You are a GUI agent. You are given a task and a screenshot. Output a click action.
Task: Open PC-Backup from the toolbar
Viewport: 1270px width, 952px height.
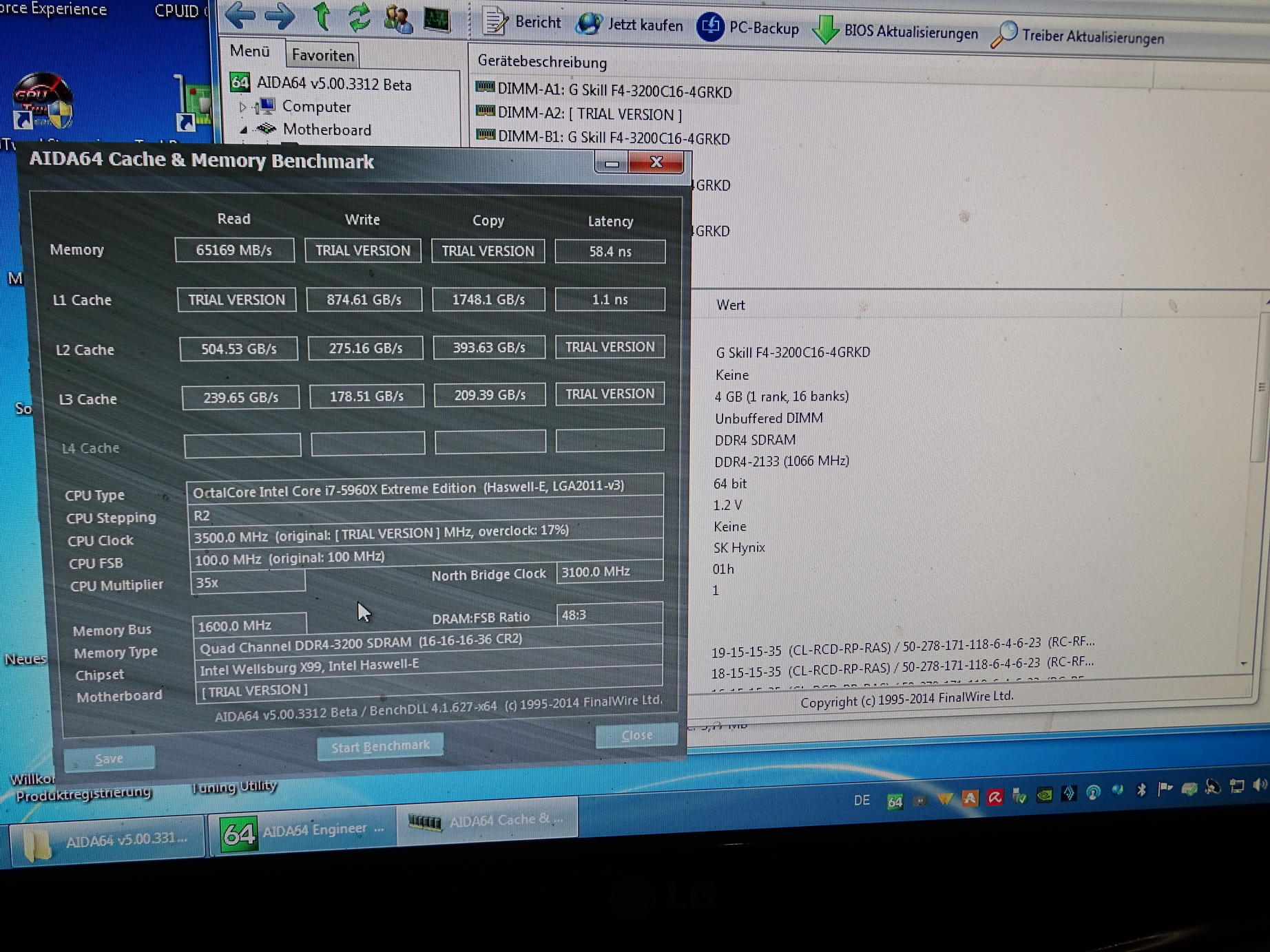point(748,28)
